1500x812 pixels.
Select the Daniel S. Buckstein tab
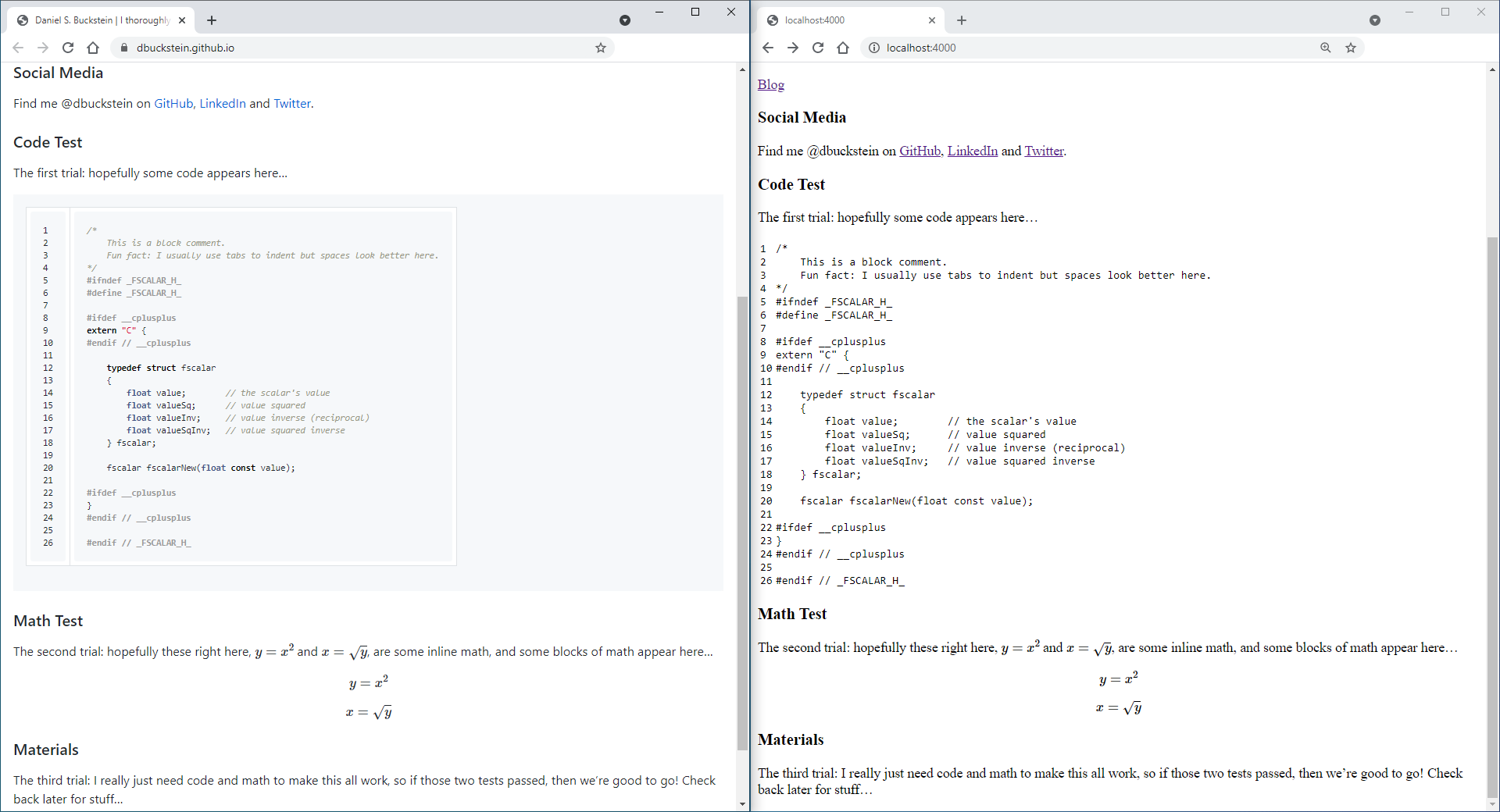(102, 20)
